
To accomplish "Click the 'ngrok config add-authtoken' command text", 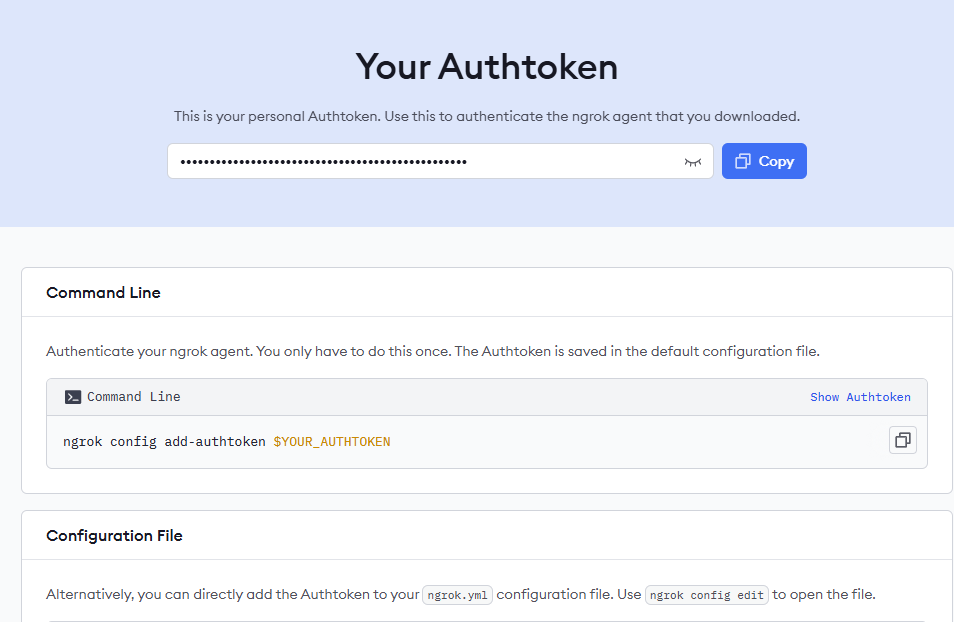I will click(164, 441).
